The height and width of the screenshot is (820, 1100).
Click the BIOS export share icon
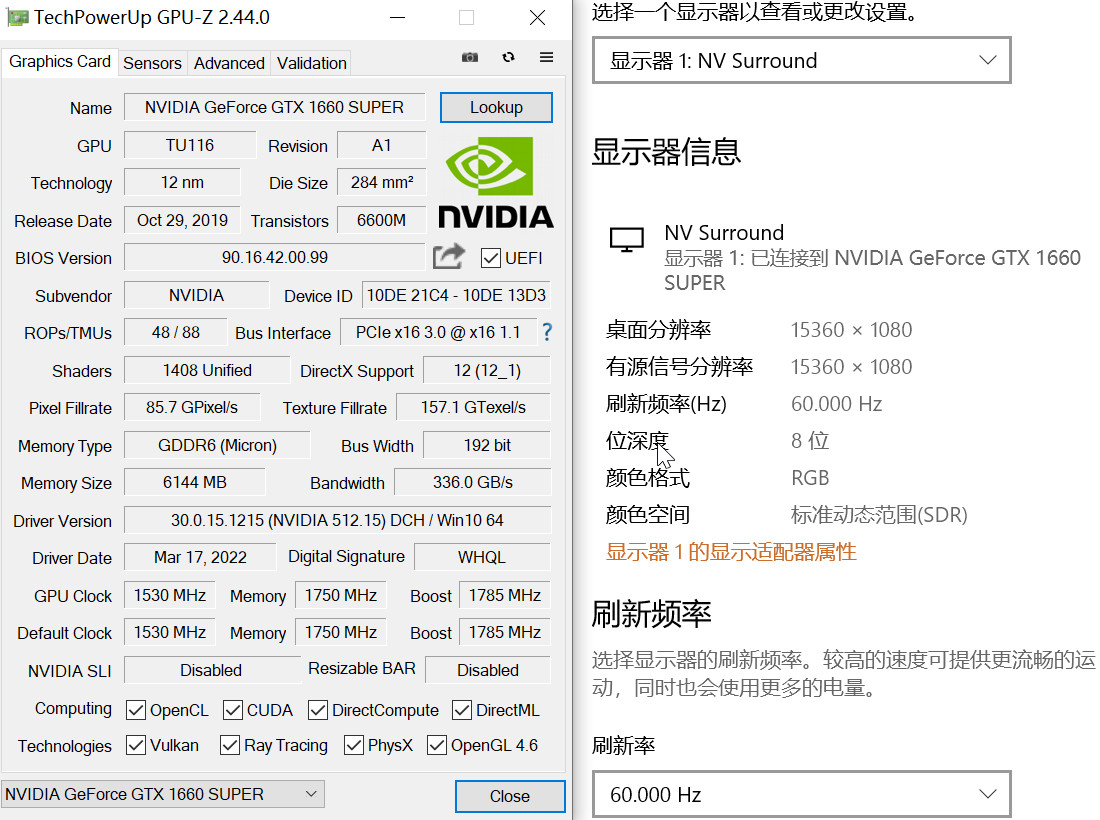tap(449, 257)
